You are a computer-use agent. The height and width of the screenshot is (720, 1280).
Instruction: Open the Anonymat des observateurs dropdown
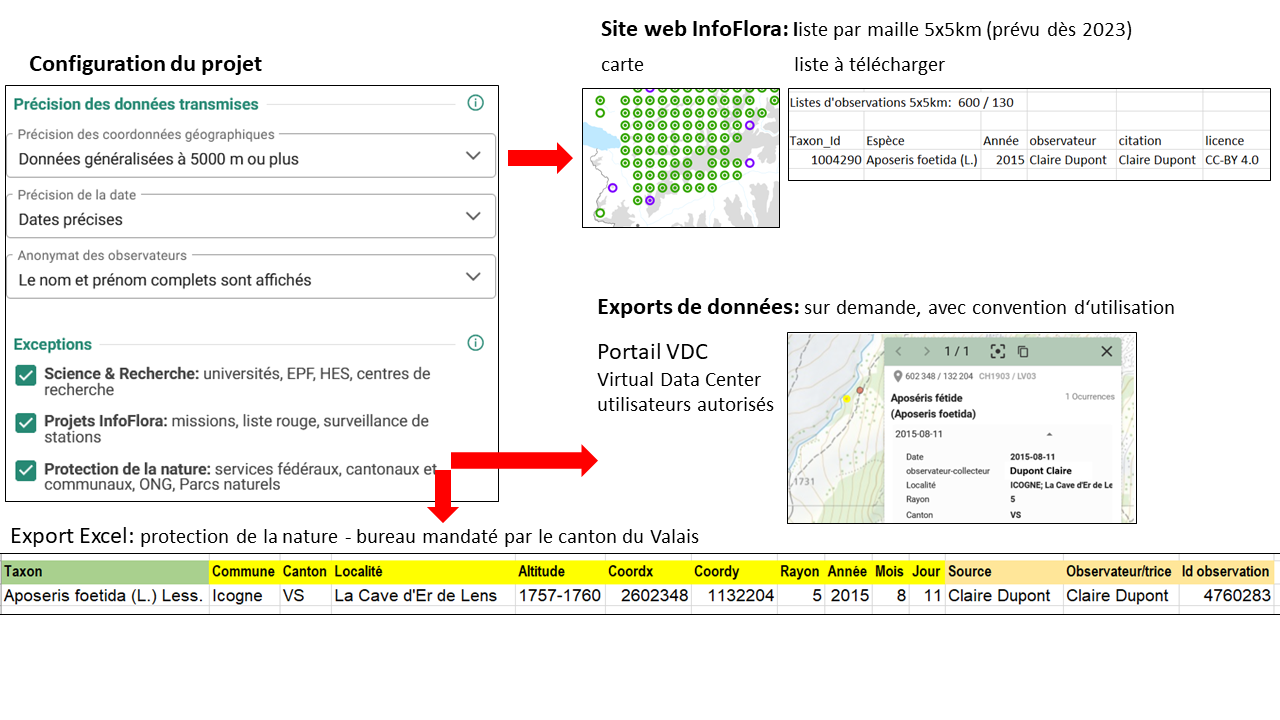[251, 278]
